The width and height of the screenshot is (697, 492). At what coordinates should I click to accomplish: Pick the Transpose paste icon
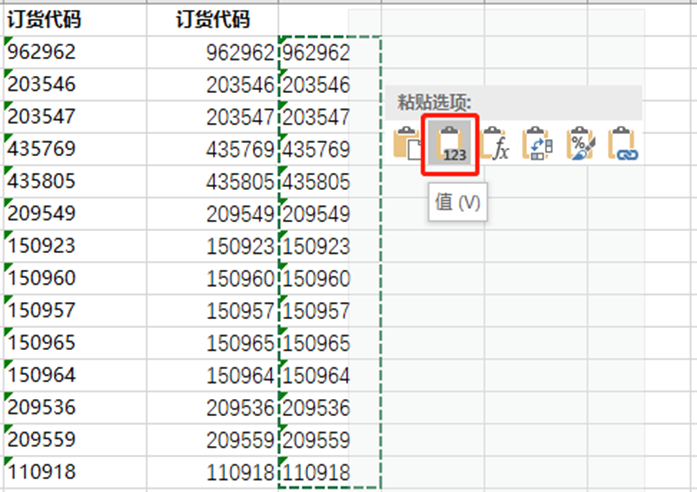[x=537, y=144]
